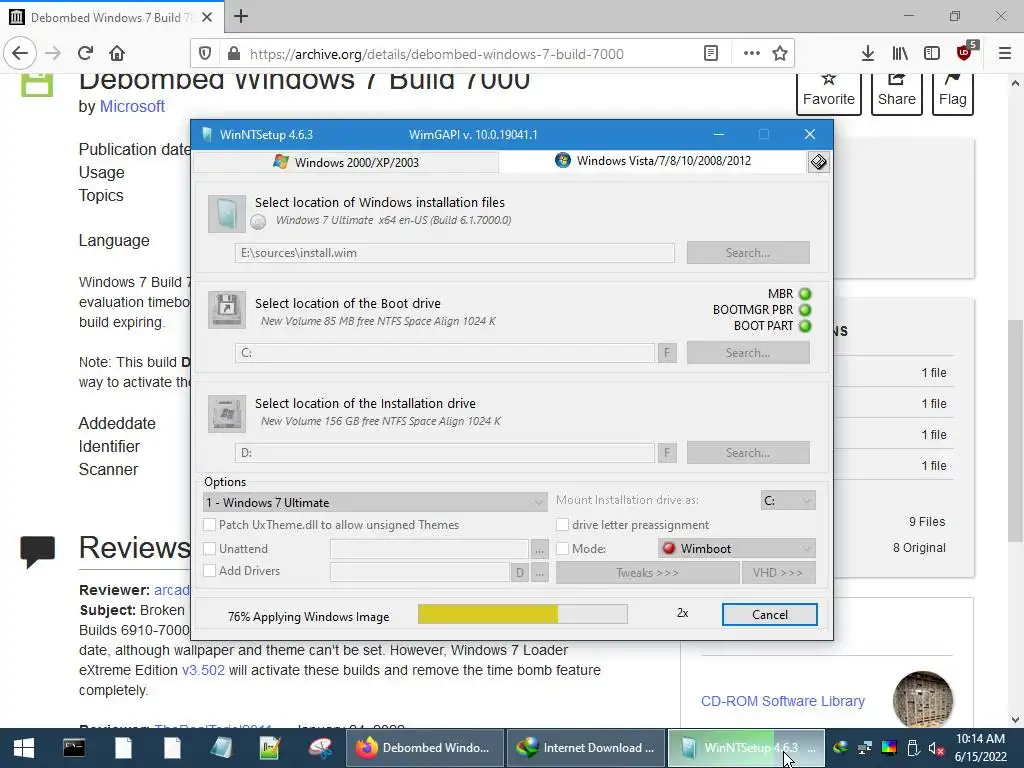The image size is (1024, 768).
Task: Open the Mount Installation drive letter dropdown
Action: [x=788, y=501]
